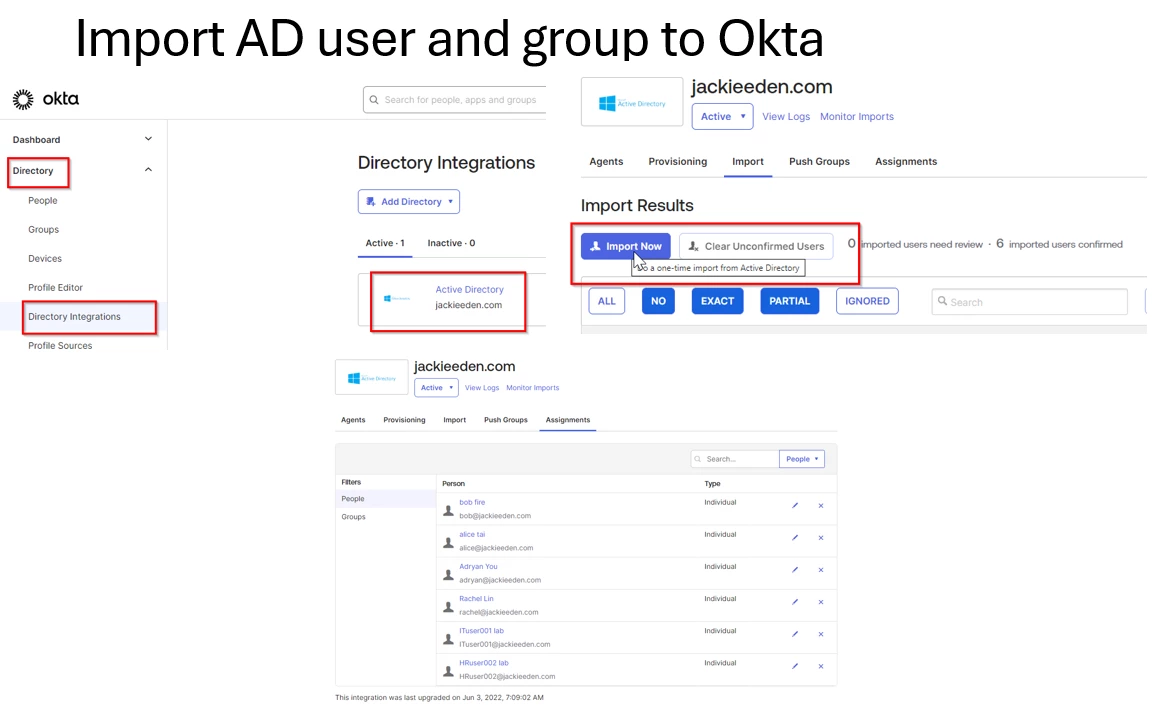Click the Import Results search field
This screenshot has height=708, width=1169.
click(x=1030, y=302)
